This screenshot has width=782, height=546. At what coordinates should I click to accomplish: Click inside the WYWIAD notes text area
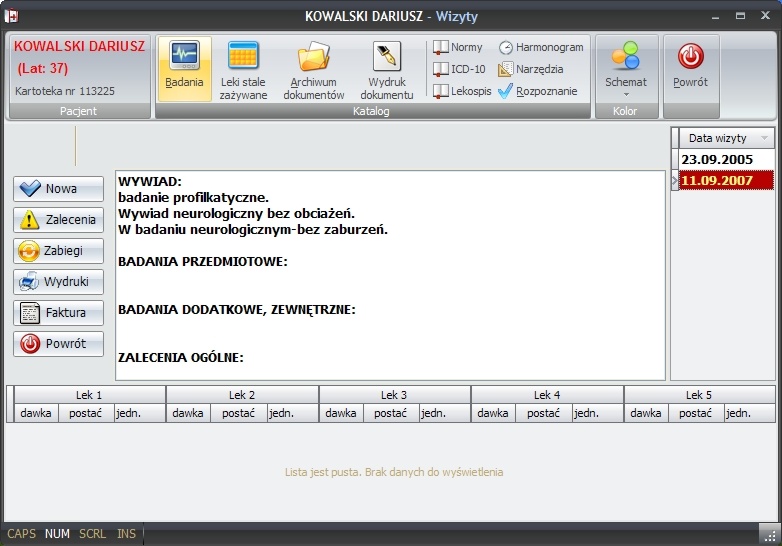[x=391, y=275]
